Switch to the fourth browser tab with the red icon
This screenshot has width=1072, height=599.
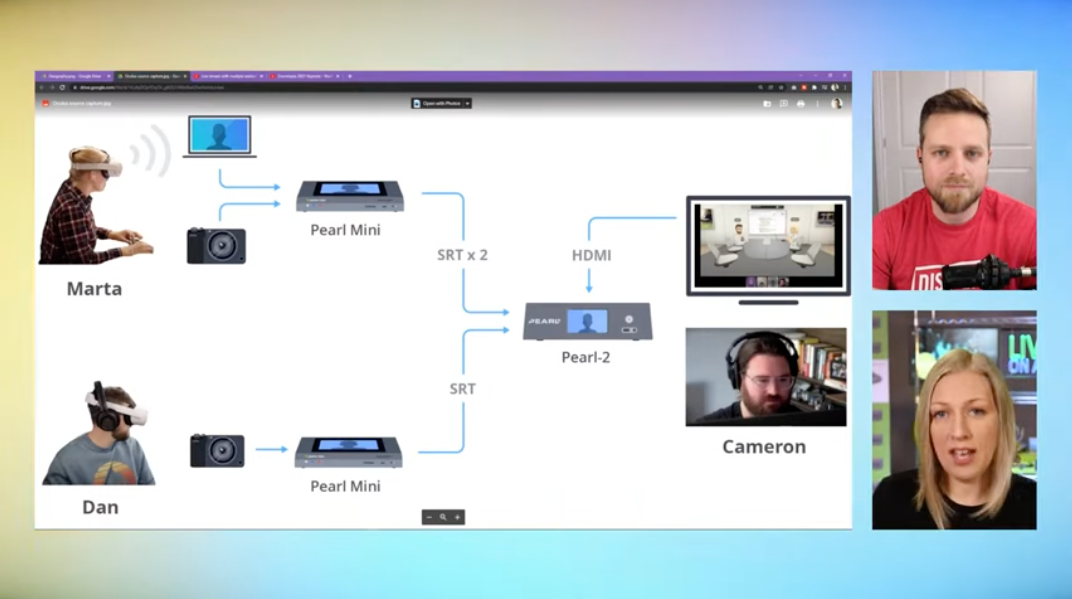point(304,76)
